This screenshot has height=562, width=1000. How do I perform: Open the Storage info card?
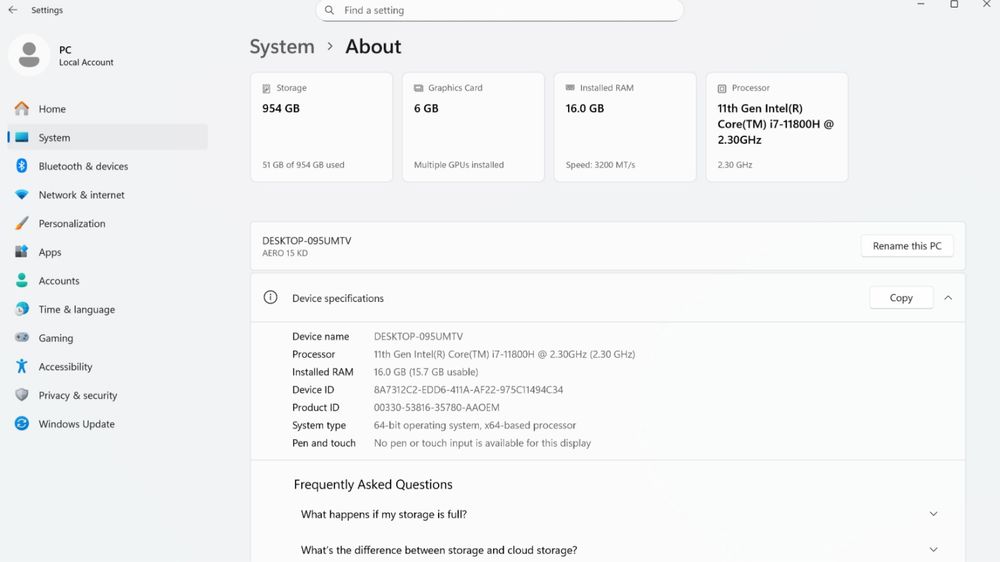pos(321,127)
